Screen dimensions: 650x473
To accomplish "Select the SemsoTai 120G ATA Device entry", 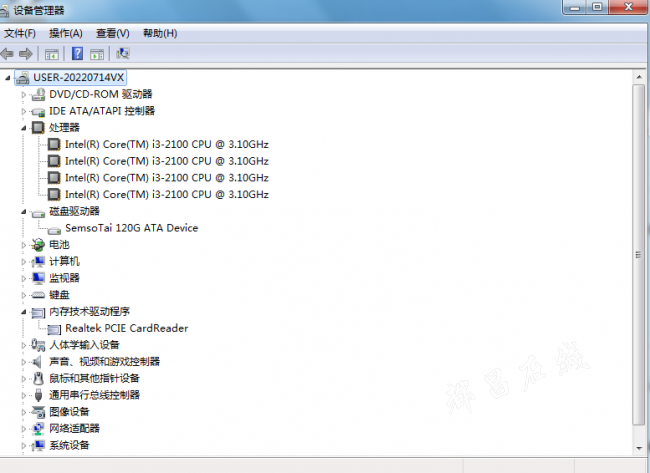I will (x=131, y=228).
